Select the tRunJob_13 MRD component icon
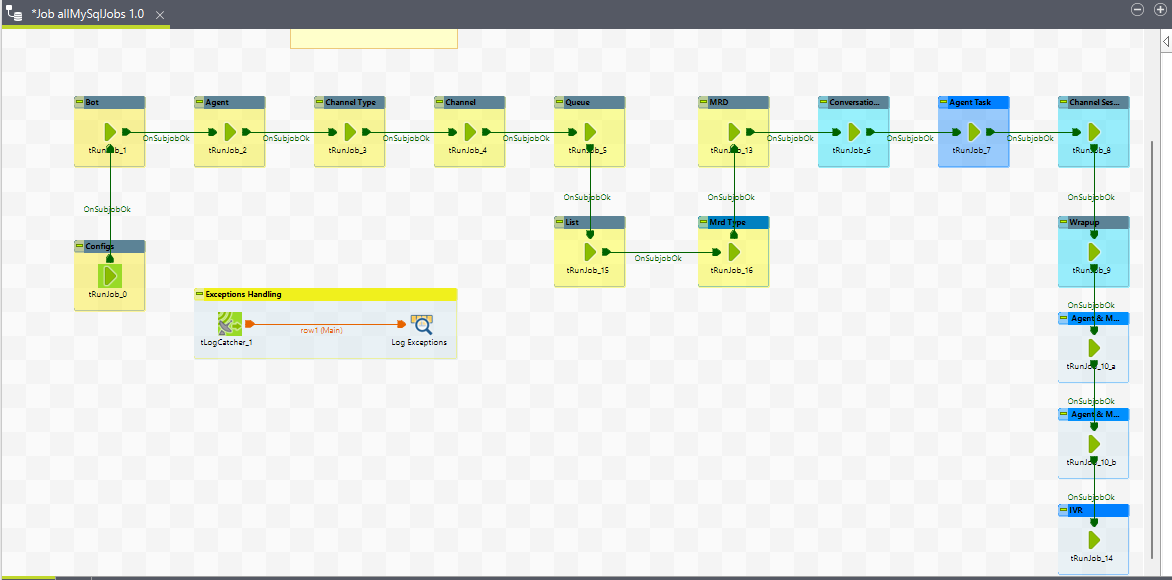 tap(734, 132)
